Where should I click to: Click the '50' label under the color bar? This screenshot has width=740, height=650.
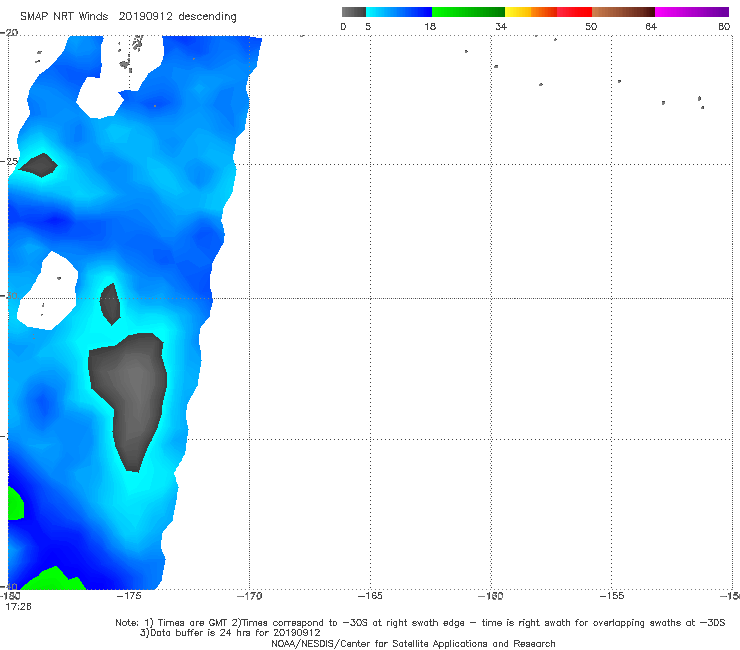coord(591,26)
